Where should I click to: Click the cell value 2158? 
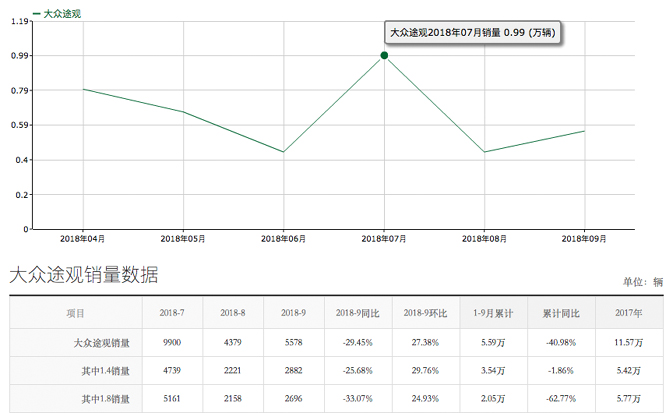pyautogui.click(x=233, y=399)
